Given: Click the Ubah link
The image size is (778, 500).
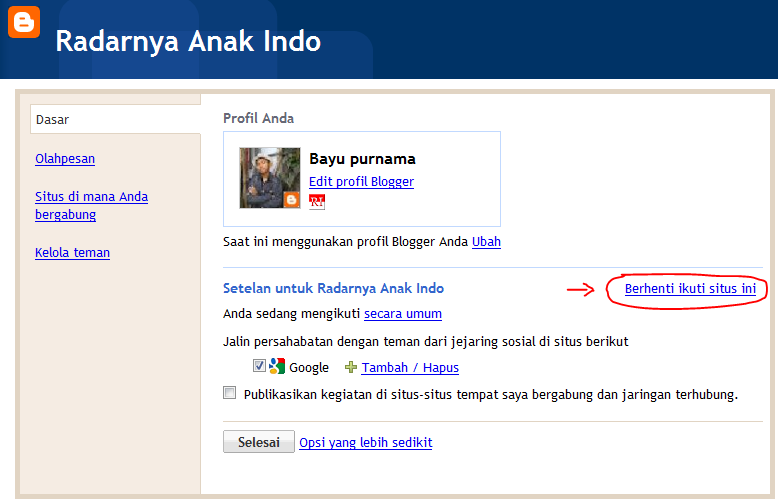Looking at the screenshot, I should tap(486, 242).
